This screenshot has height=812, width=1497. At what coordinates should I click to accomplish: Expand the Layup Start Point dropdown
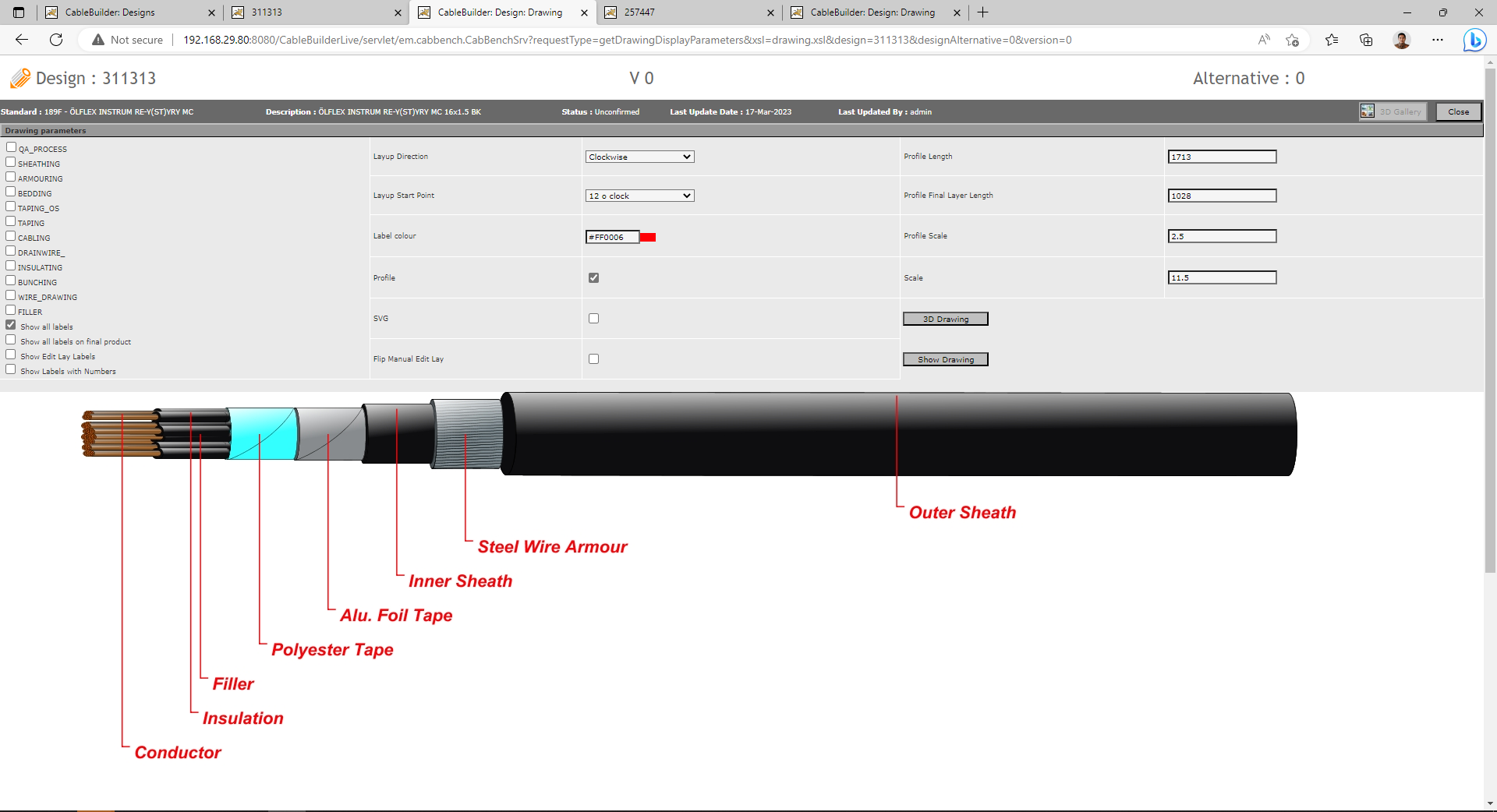point(639,196)
